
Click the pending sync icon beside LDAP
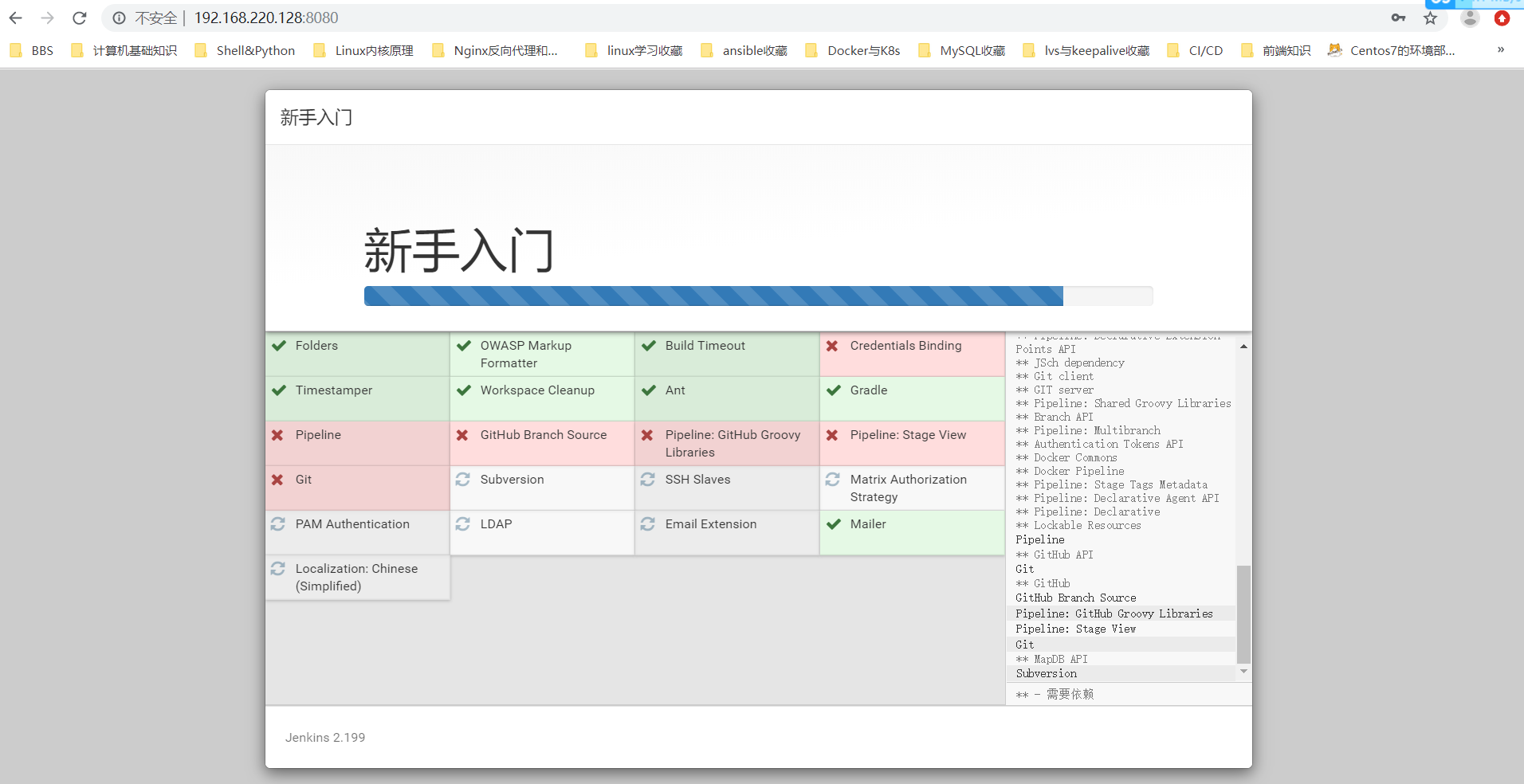coord(463,524)
